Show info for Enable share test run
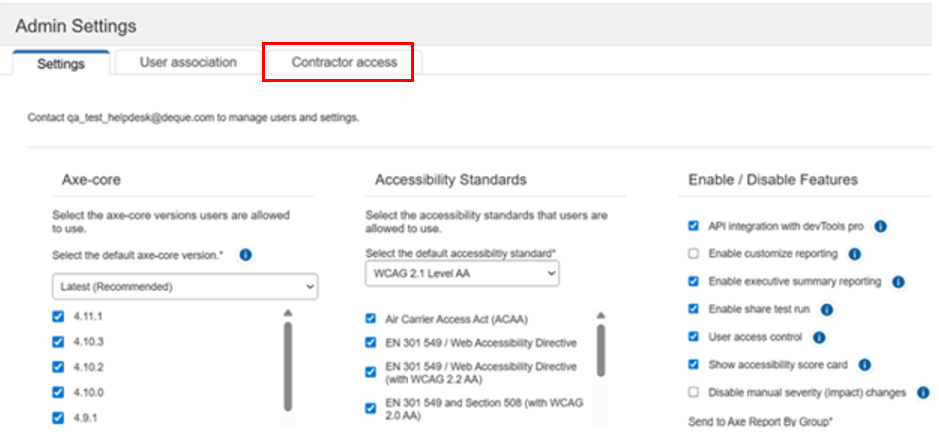 click(x=828, y=309)
